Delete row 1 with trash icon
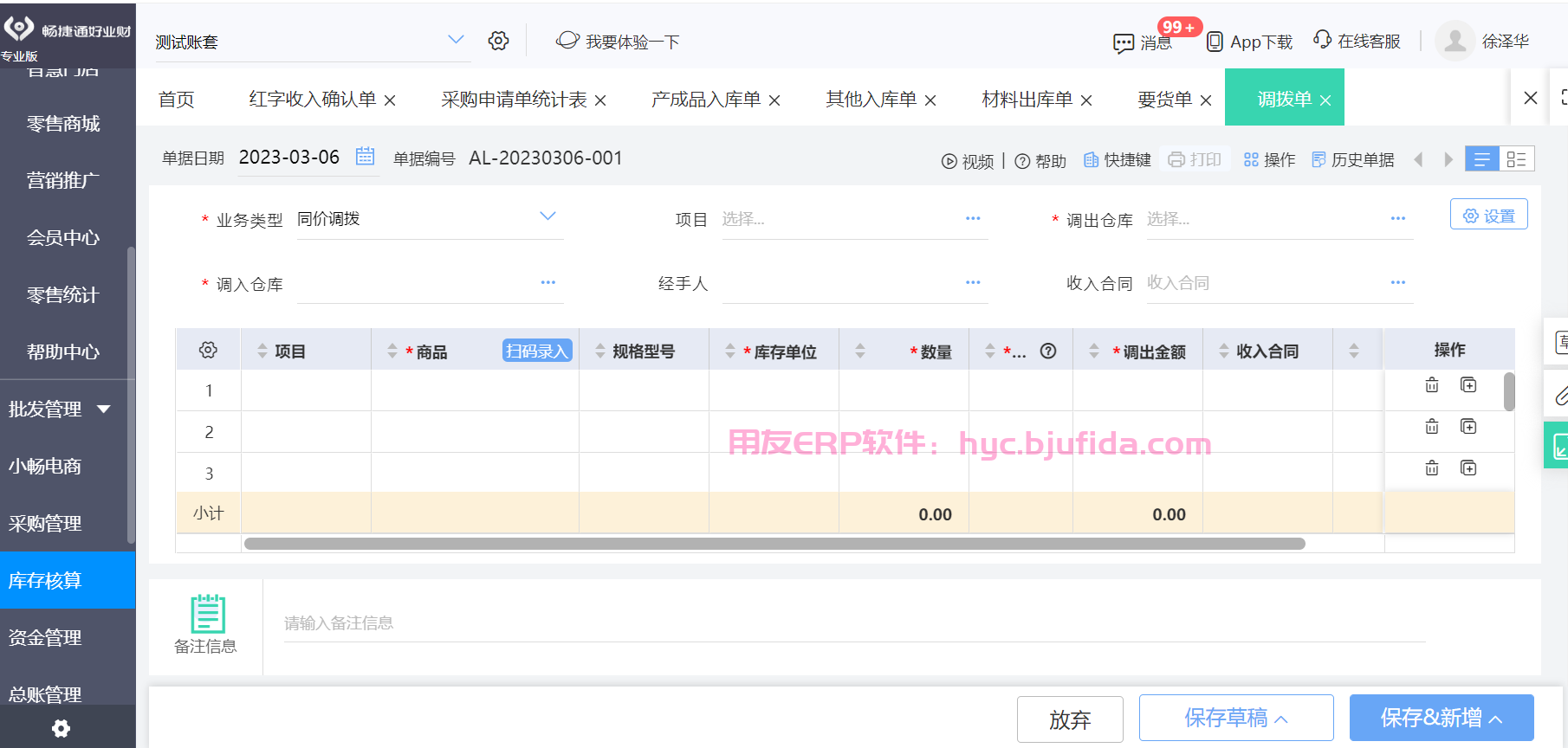This screenshot has width=1568, height=748. click(x=1432, y=385)
